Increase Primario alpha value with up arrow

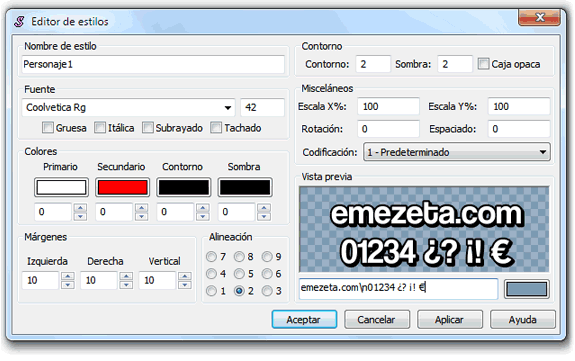pyautogui.click(x=80, y=208)
